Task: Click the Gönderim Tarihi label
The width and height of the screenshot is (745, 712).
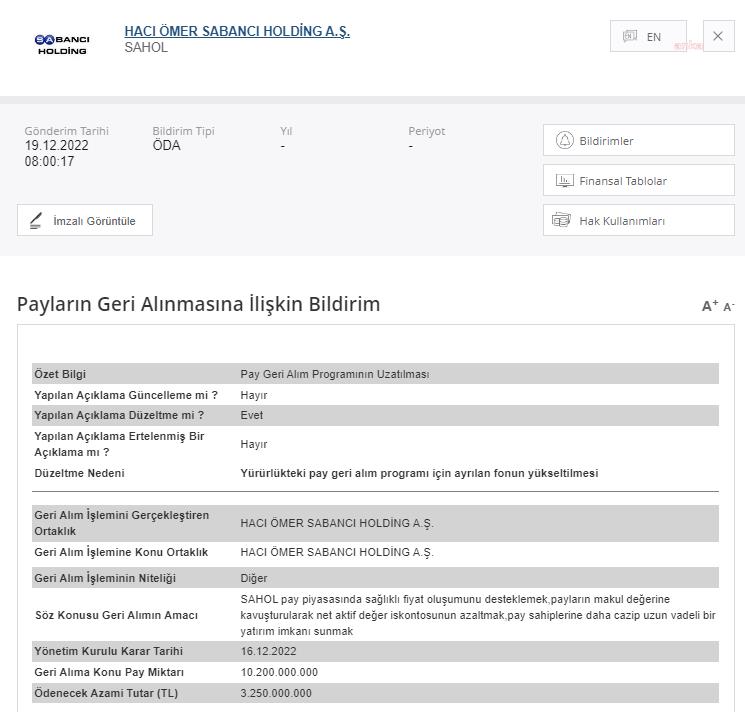Action: tap(67, 131)
